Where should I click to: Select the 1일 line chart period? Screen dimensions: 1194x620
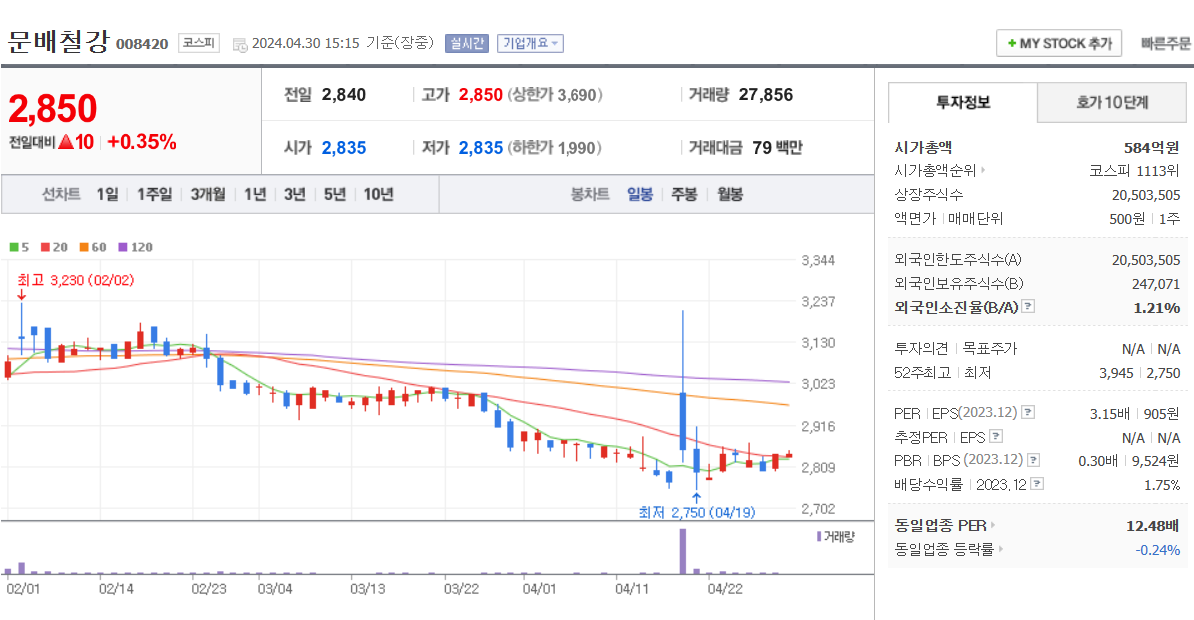point(107,194)
